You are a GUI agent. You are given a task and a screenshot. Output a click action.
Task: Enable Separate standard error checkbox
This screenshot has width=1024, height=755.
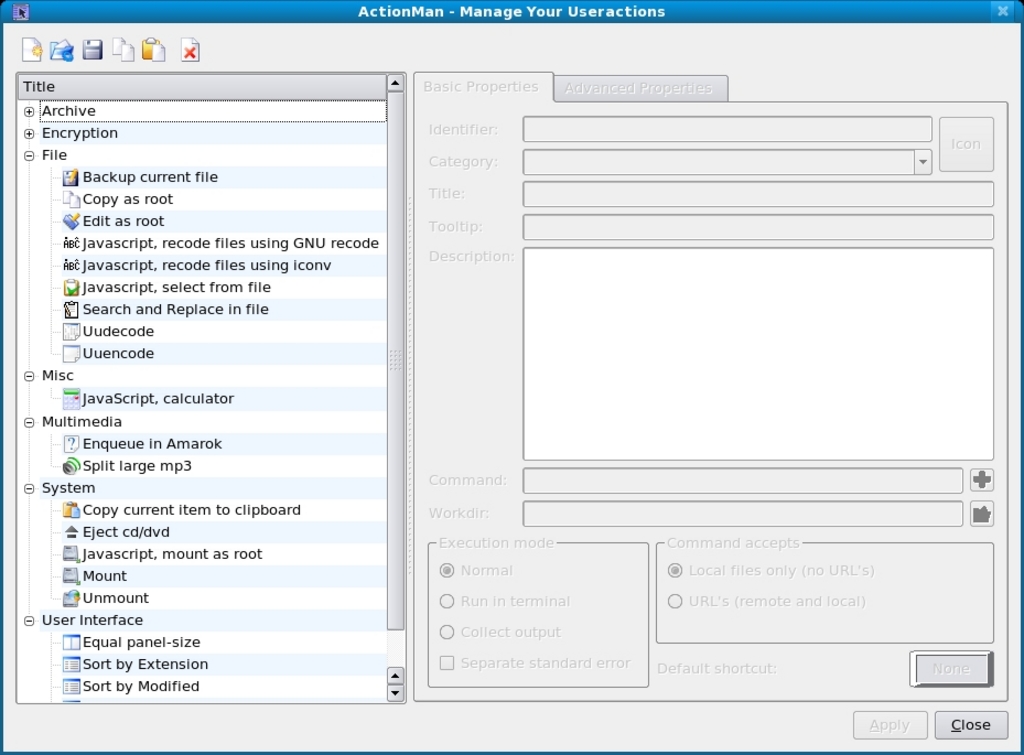pyautogui.click(x=448, y=663)
